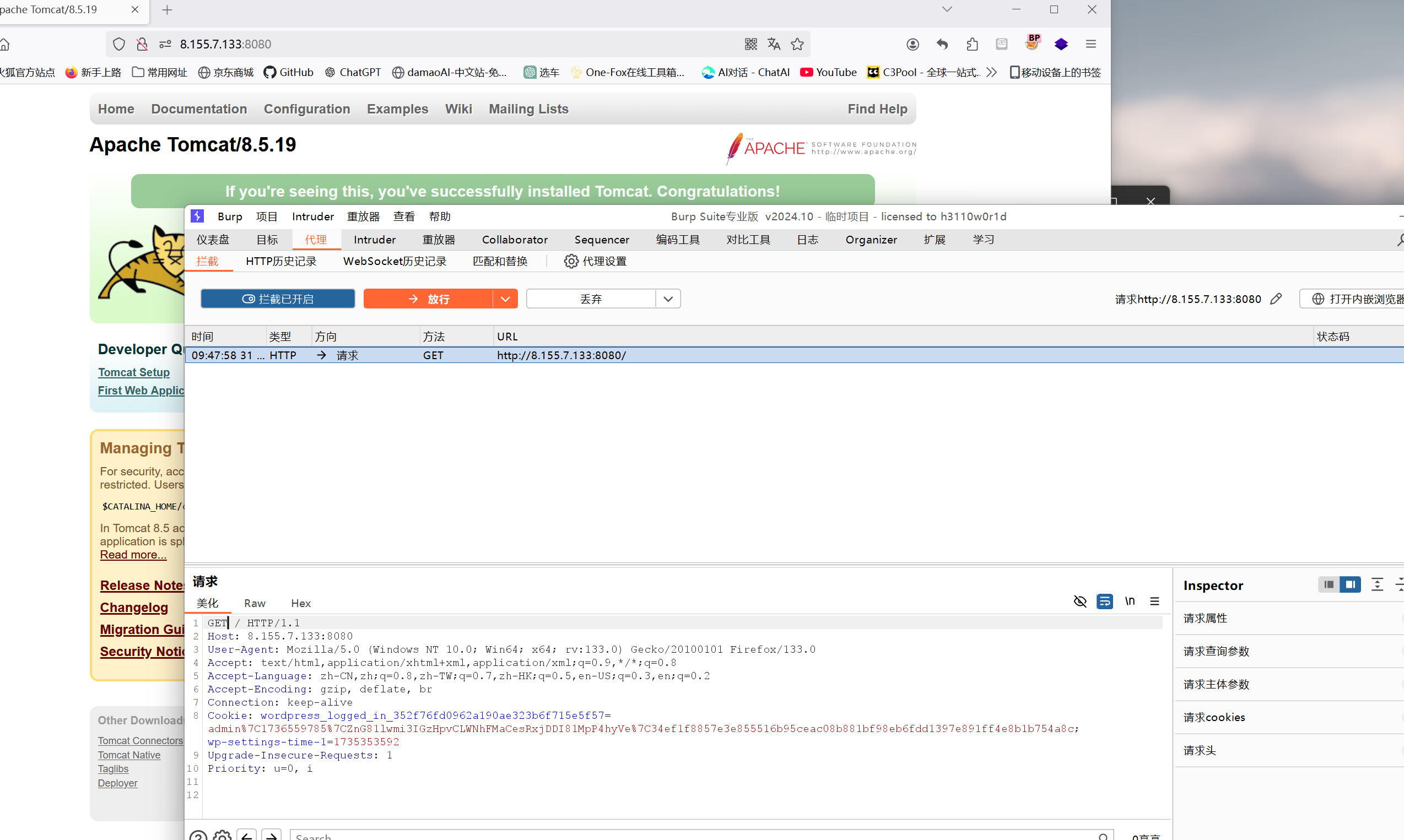Open the Raw request view tab
The image size is (1404, 840).
point(254,603)
